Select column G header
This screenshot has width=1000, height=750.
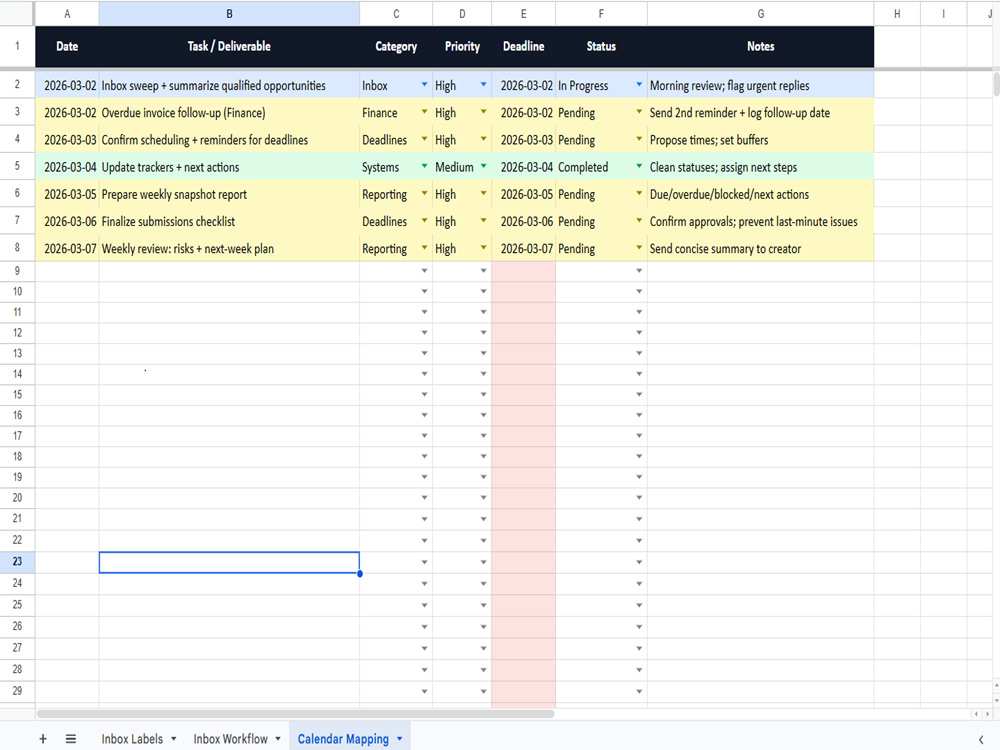pos(760,13)
